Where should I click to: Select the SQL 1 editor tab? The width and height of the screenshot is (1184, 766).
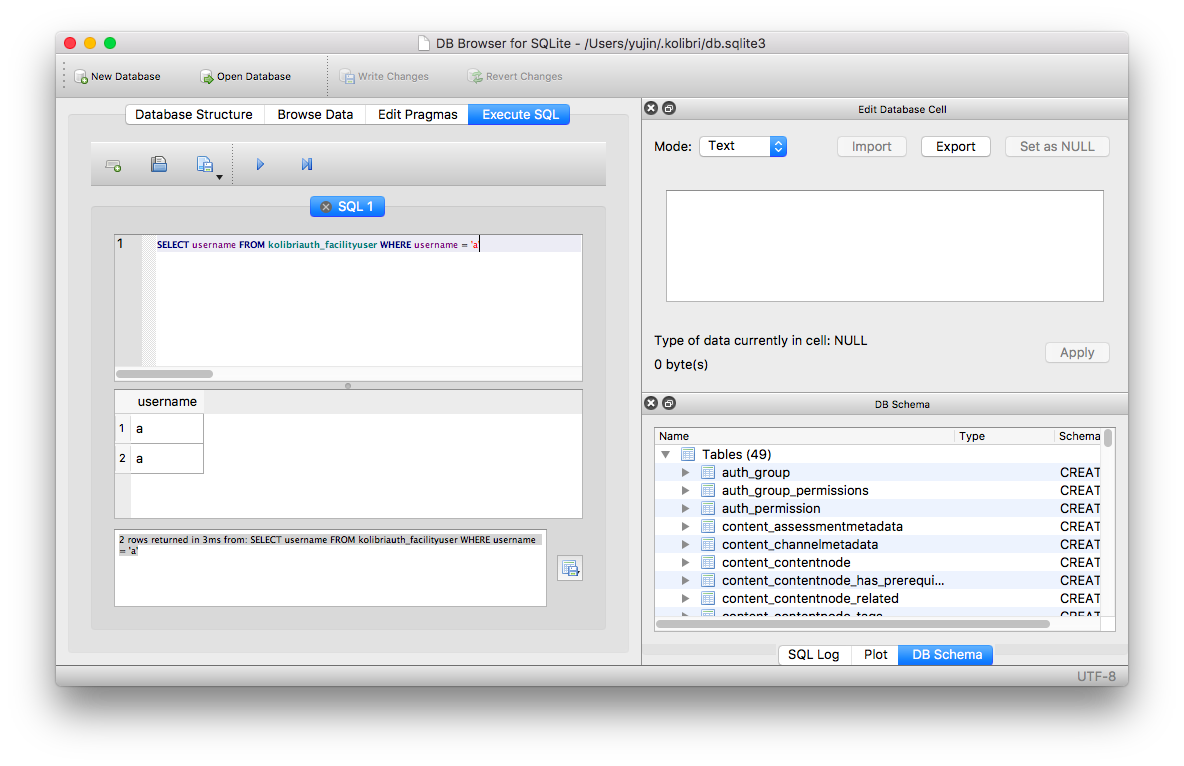tap(347, 207)
